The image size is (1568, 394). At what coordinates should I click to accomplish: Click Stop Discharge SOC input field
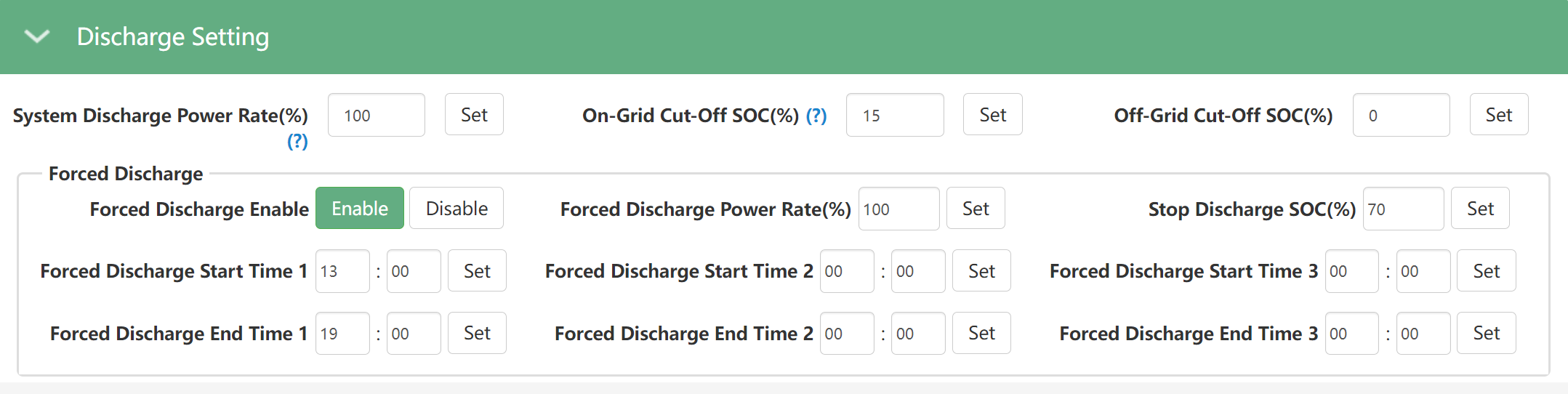click(1403, 209)
